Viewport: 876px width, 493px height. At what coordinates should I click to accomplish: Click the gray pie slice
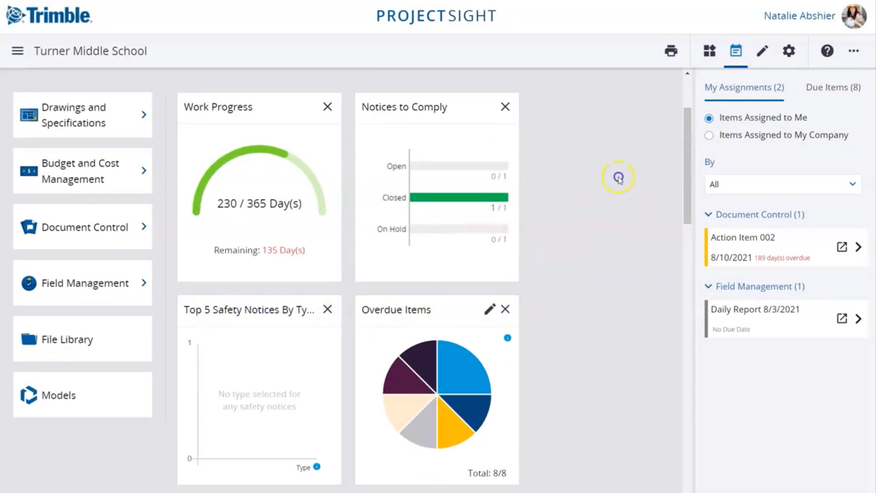pyautogui.click(x=421, y=429)
